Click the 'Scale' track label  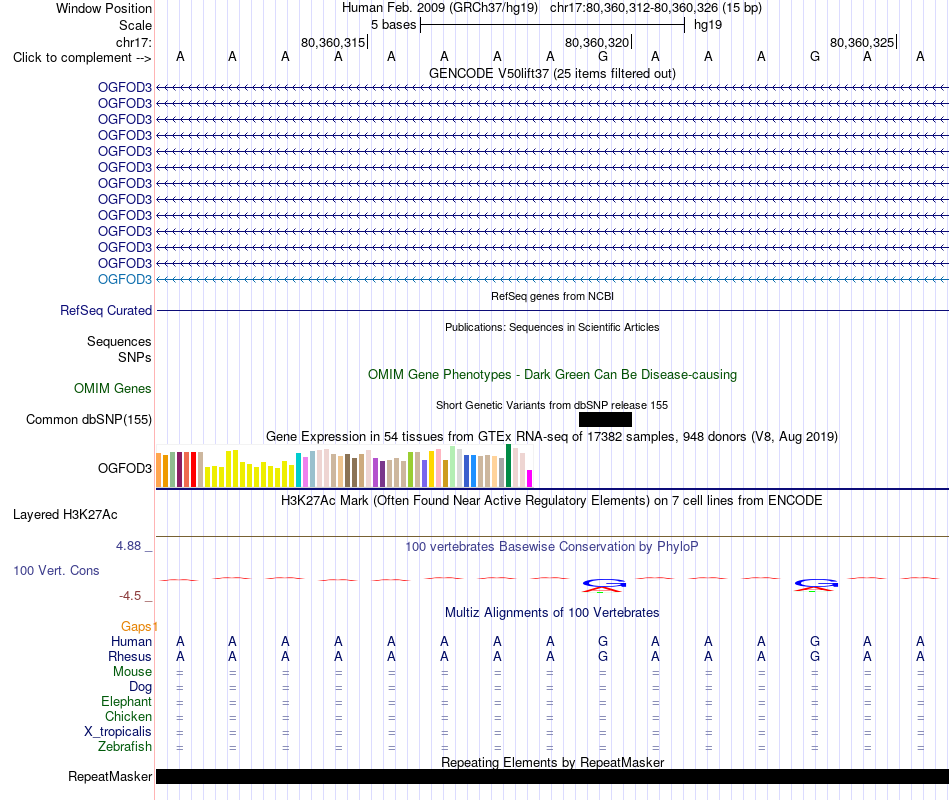135,25
